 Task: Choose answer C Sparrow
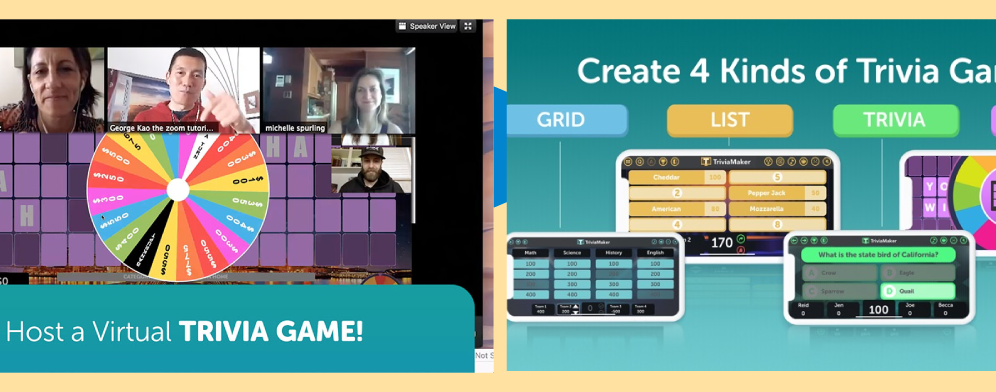tap(840, 291)
